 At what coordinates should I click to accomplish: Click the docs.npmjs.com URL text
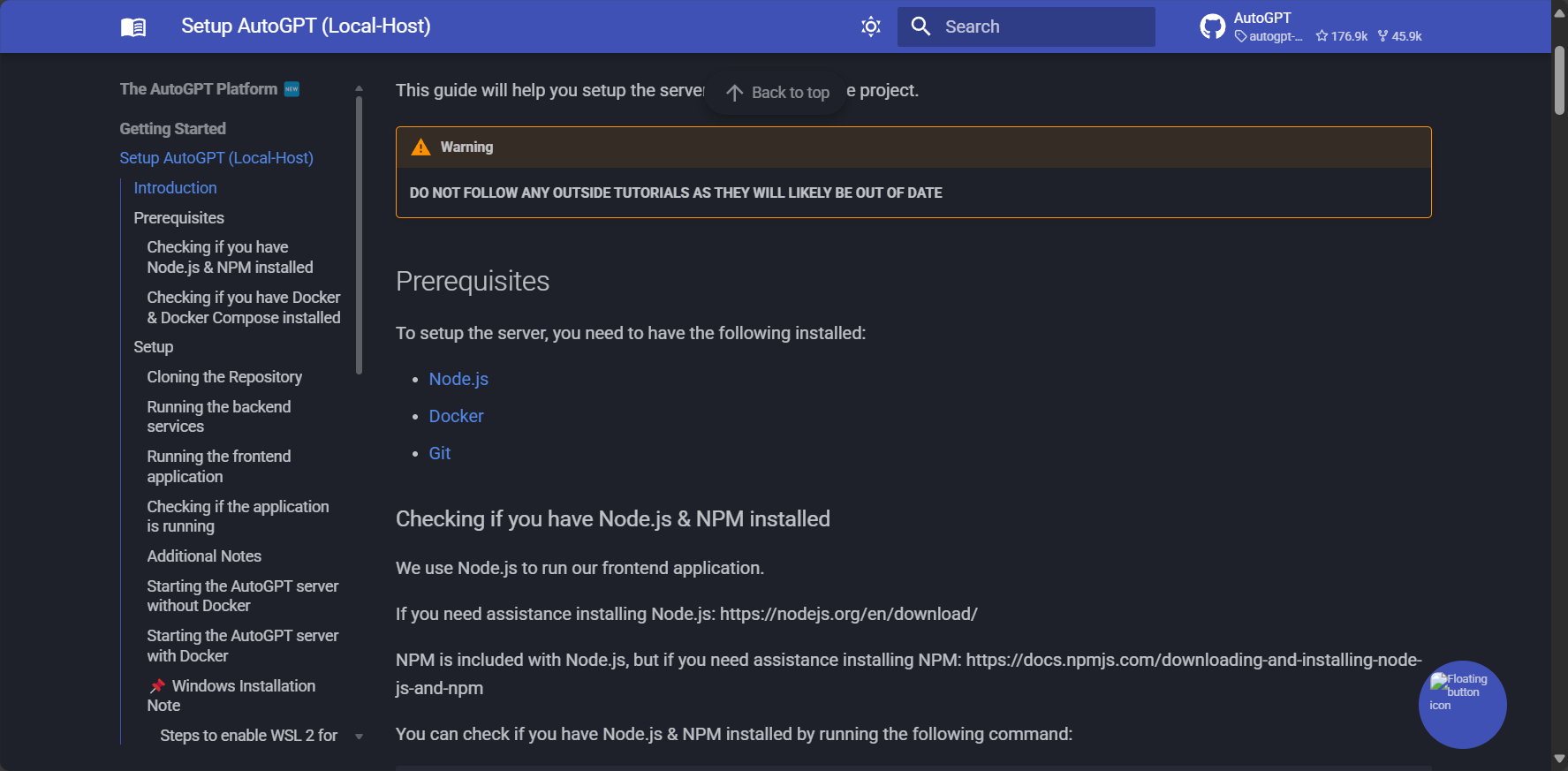coord(909,674)
